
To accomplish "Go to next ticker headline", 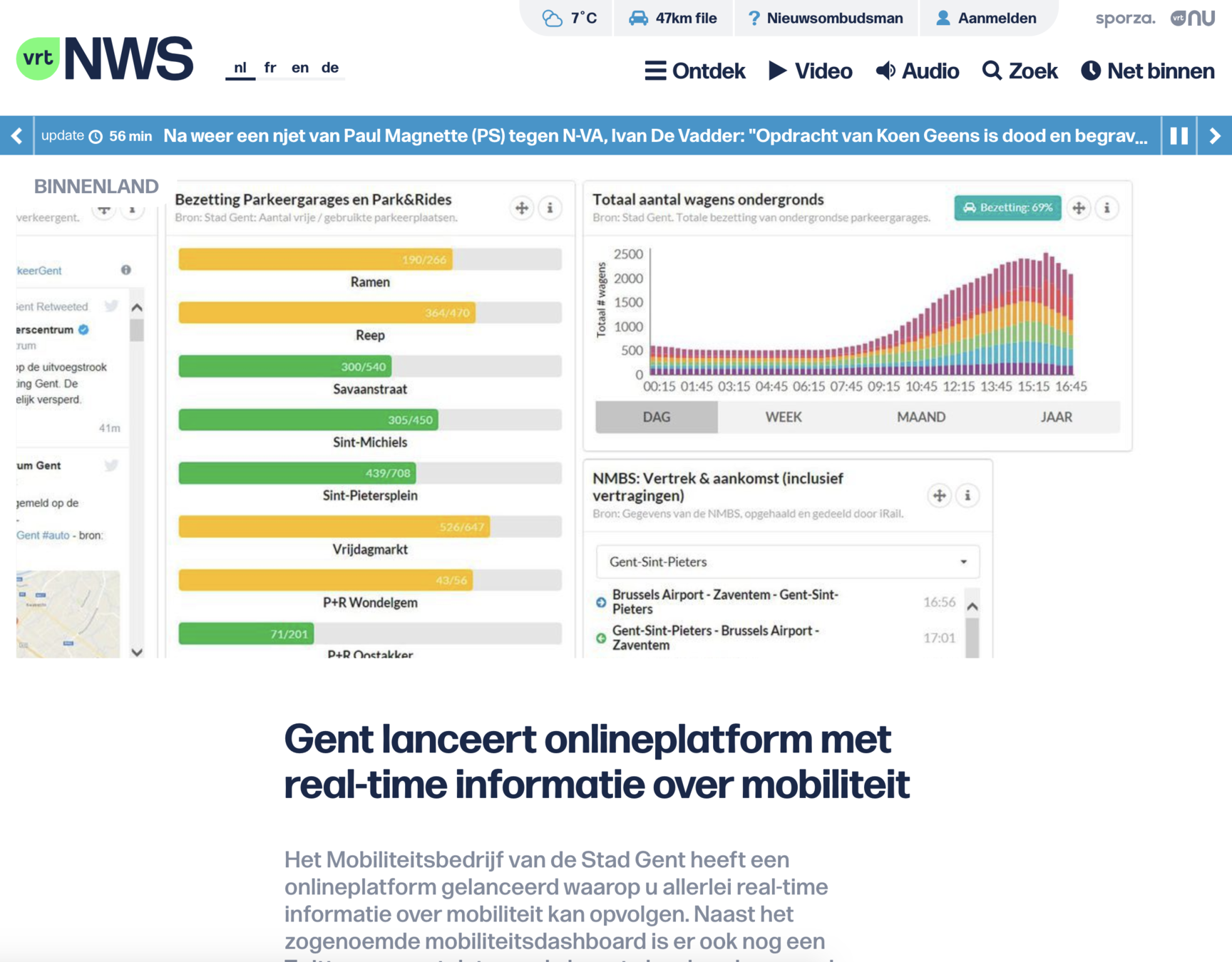I will point(1215,135).
